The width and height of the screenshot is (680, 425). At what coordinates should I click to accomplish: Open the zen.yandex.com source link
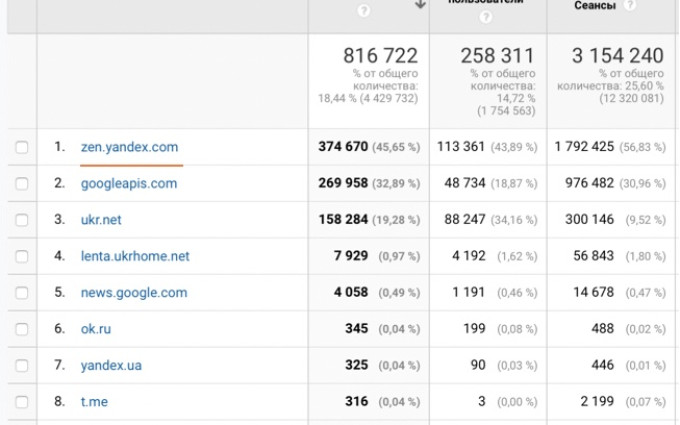tap(129, 147)
